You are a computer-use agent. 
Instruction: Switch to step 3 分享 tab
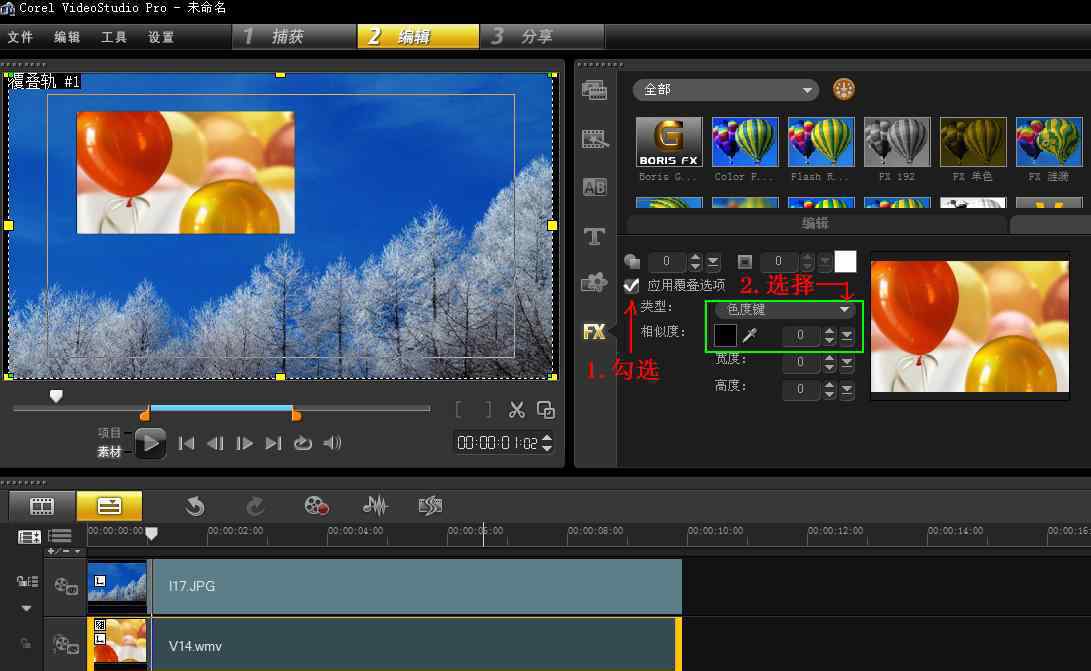tap(543, 36)
